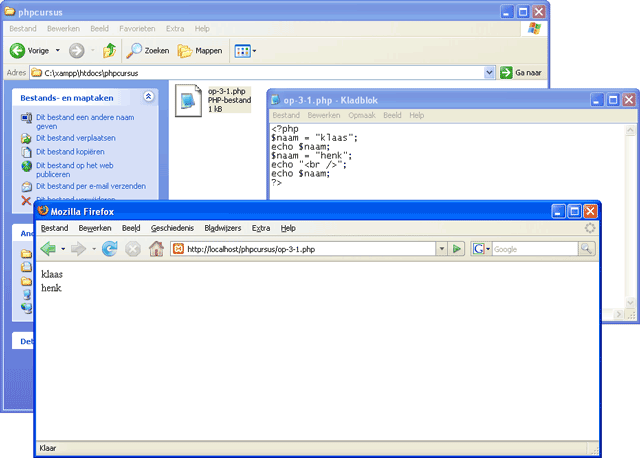Click the Explorer forward arrow icon
The width and height of the screenshot is (640, 458).
(x=76, y=51)
